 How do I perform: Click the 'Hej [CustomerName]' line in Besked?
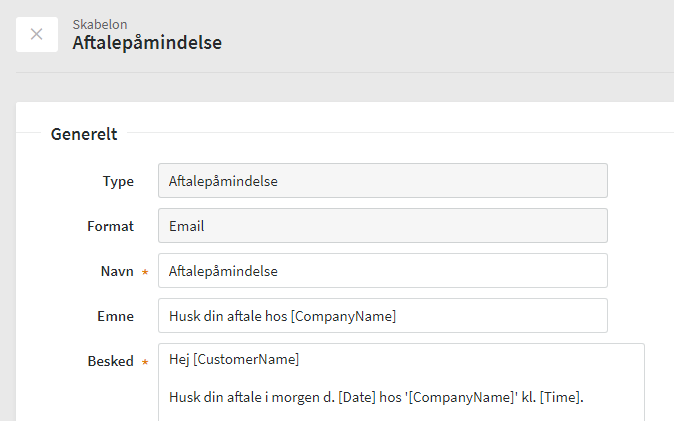click(x=234, y=360)
